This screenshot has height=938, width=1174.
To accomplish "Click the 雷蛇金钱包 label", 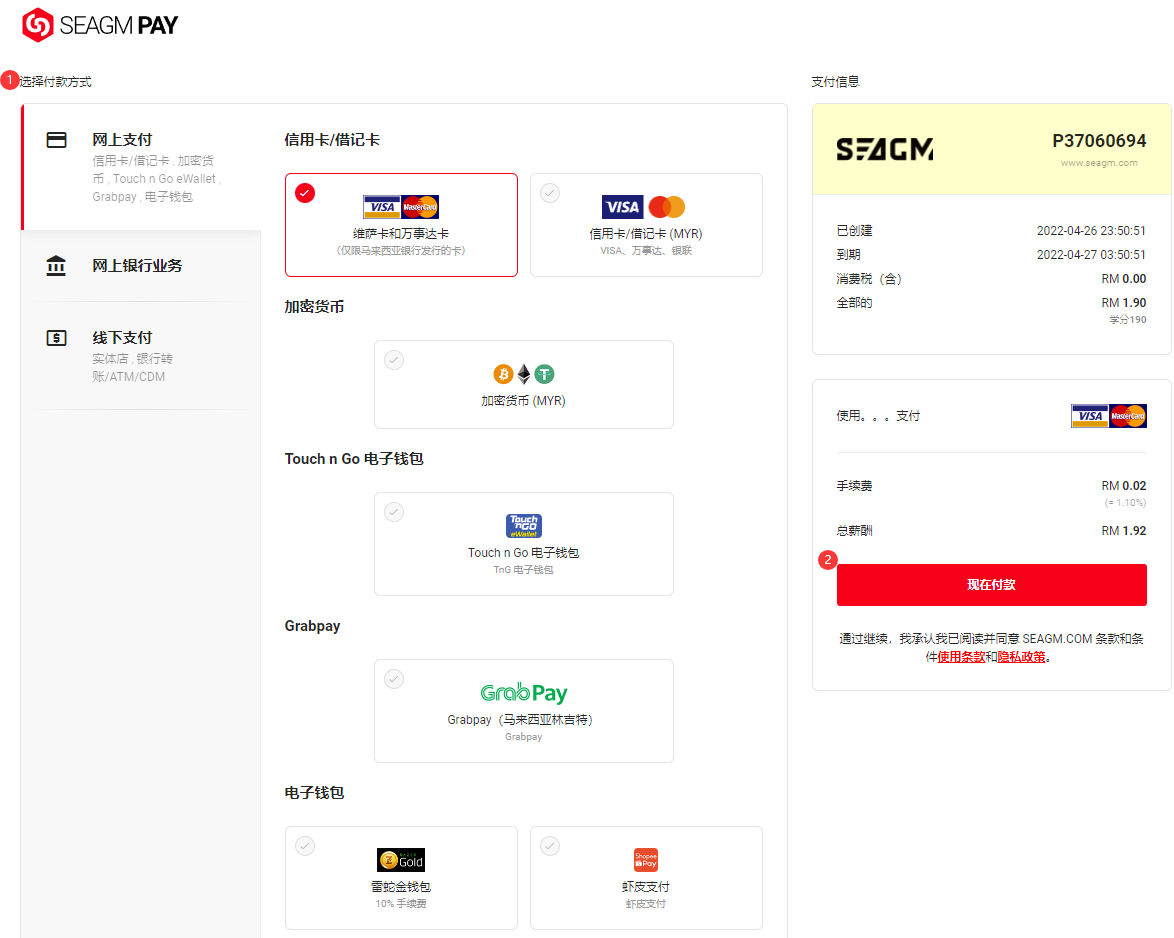I will [401, 886].
